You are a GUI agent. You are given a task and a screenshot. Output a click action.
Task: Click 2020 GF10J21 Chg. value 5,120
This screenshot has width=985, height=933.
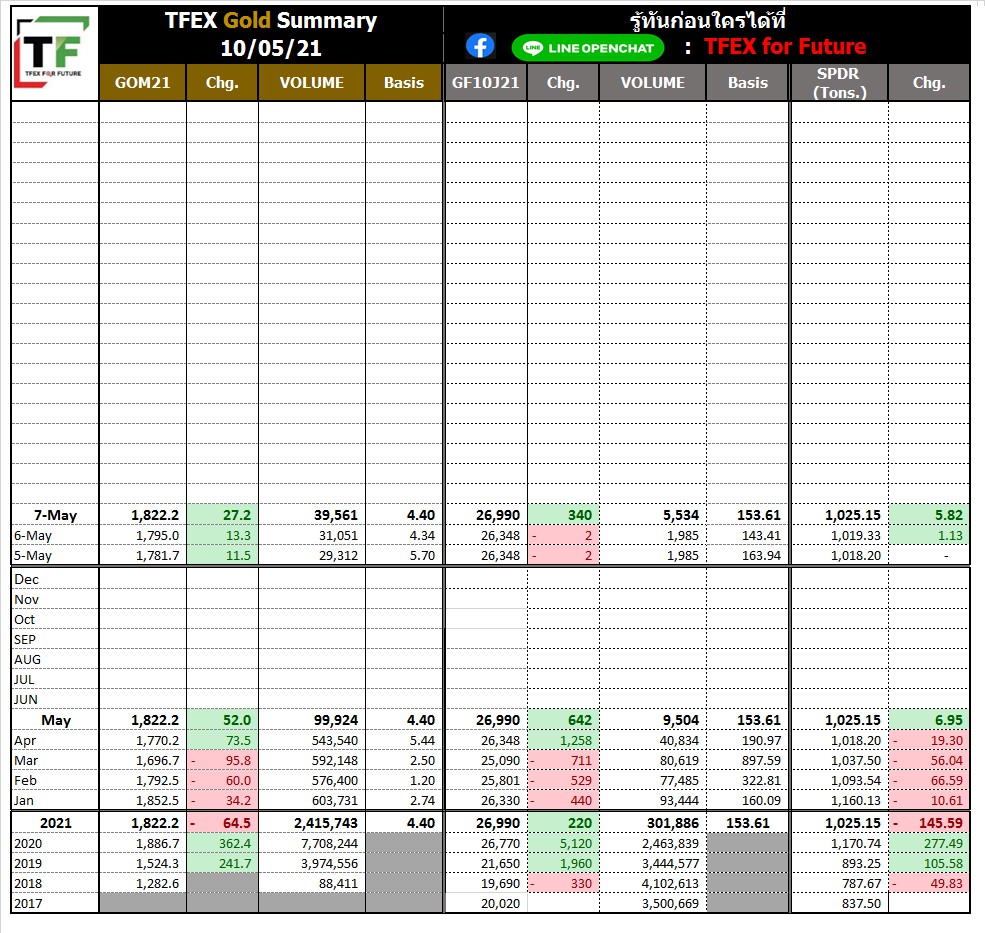[x=576, y=844]
